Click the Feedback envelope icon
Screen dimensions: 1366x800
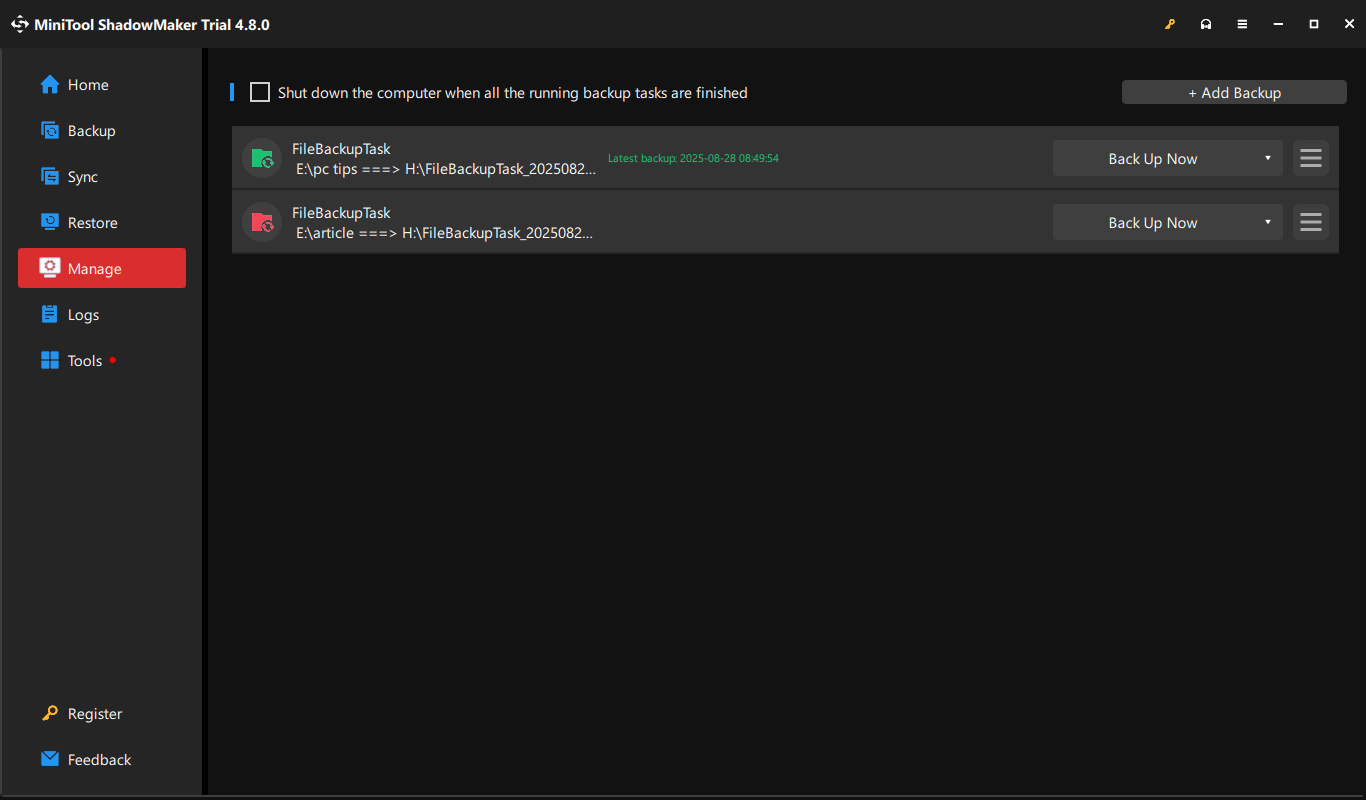50,759
